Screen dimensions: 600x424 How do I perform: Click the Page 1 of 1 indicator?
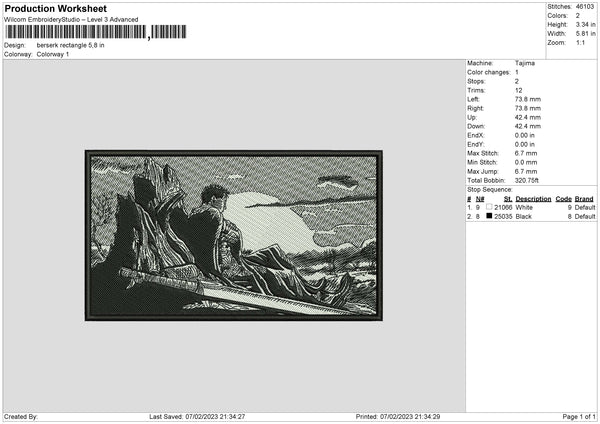(579, 417)
